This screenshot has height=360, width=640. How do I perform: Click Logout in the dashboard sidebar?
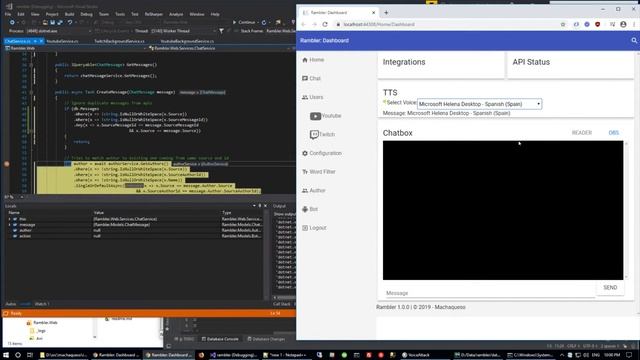314,228
